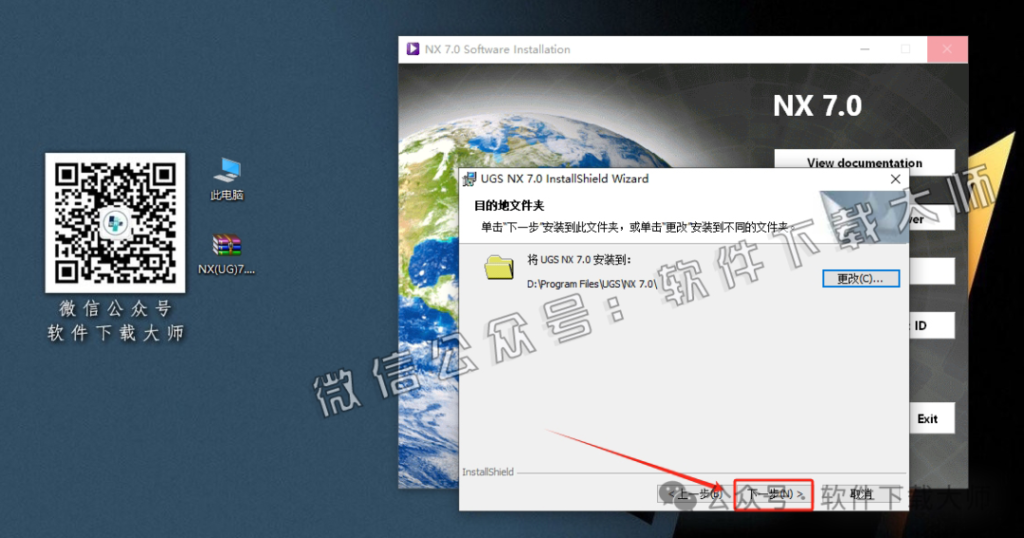Screen dimensions: 1024x538
Task: Click the InstallShield Wizard title bar icon
Action: point(470,179)
